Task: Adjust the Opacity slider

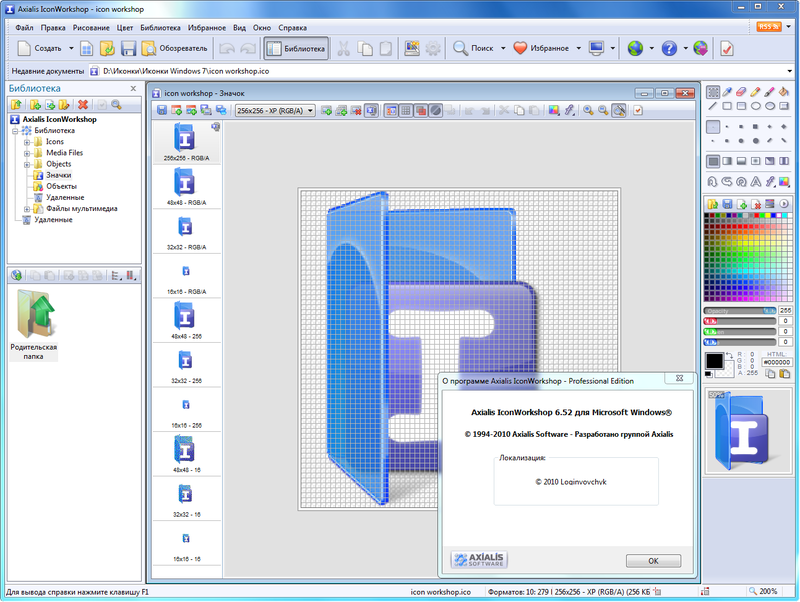Action: [740, 310]
